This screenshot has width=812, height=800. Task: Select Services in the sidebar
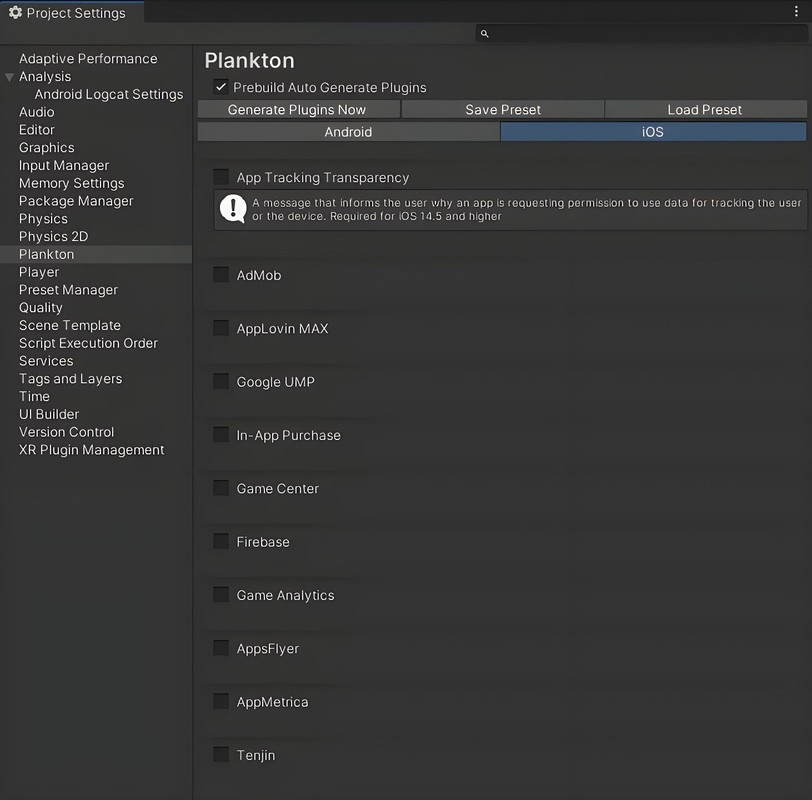coord(46,361)
